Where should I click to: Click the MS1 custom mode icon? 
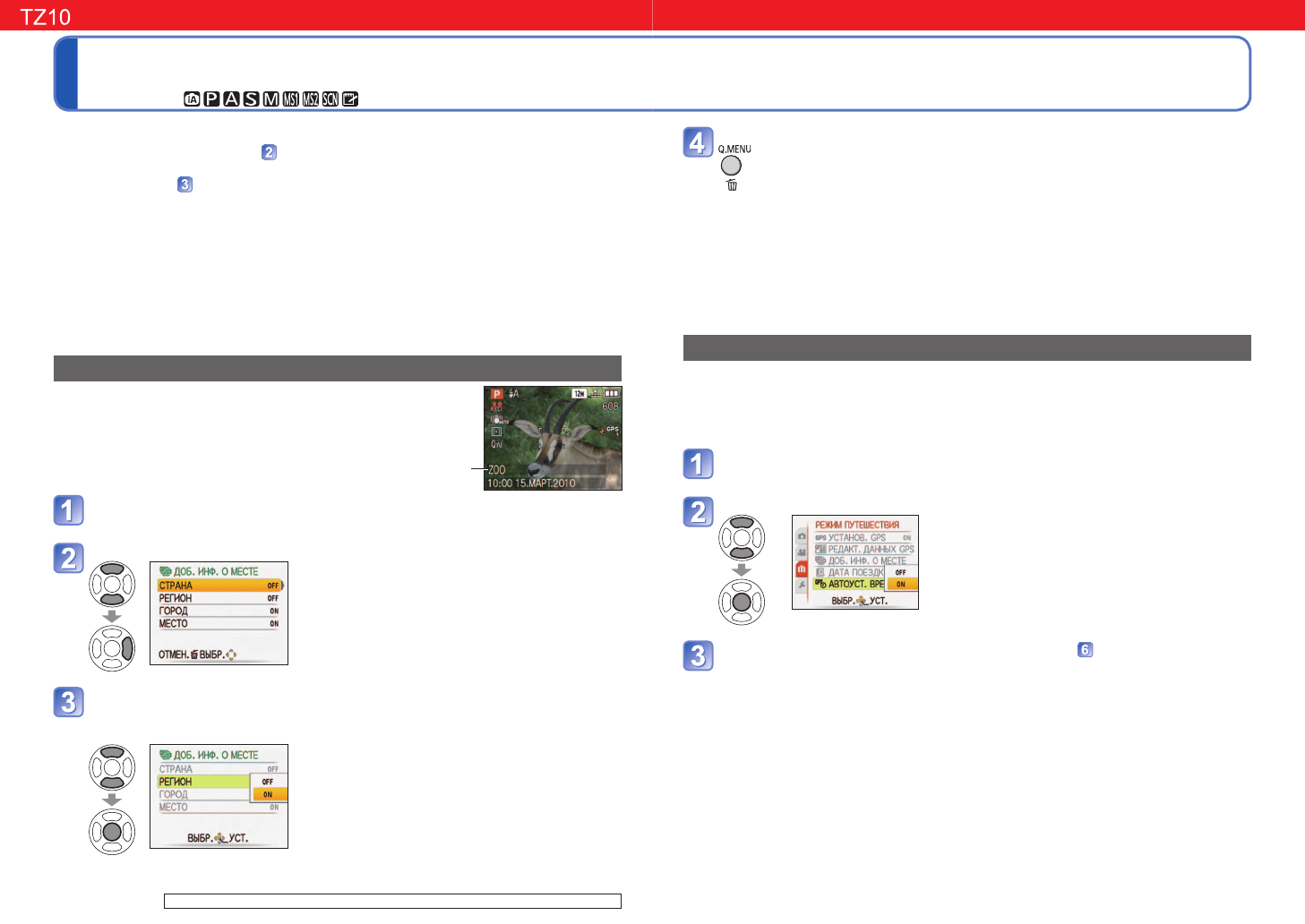pyautogui.click(x=291, y=99)
